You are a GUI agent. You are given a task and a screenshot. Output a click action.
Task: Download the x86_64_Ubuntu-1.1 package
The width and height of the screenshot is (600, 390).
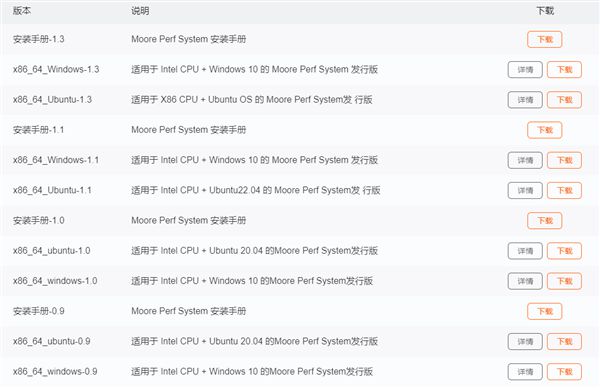pyautogui.click(x=564, y=191)
